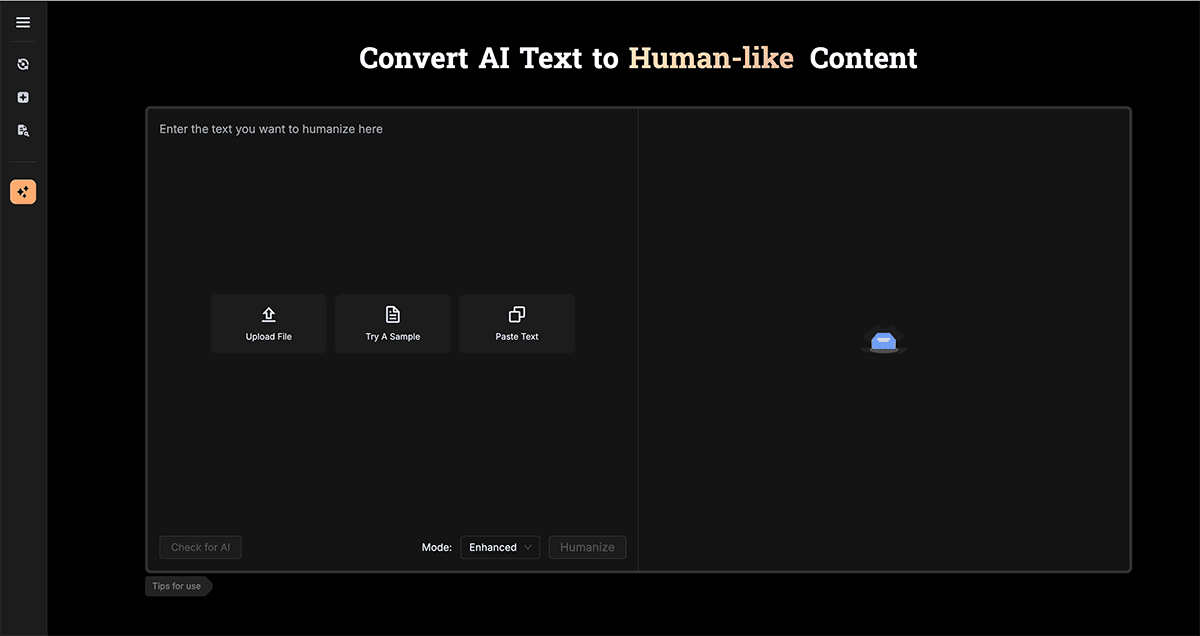Click the Humanize button
This screenshot has height=636, width=1200.
[x=587, y=547]
